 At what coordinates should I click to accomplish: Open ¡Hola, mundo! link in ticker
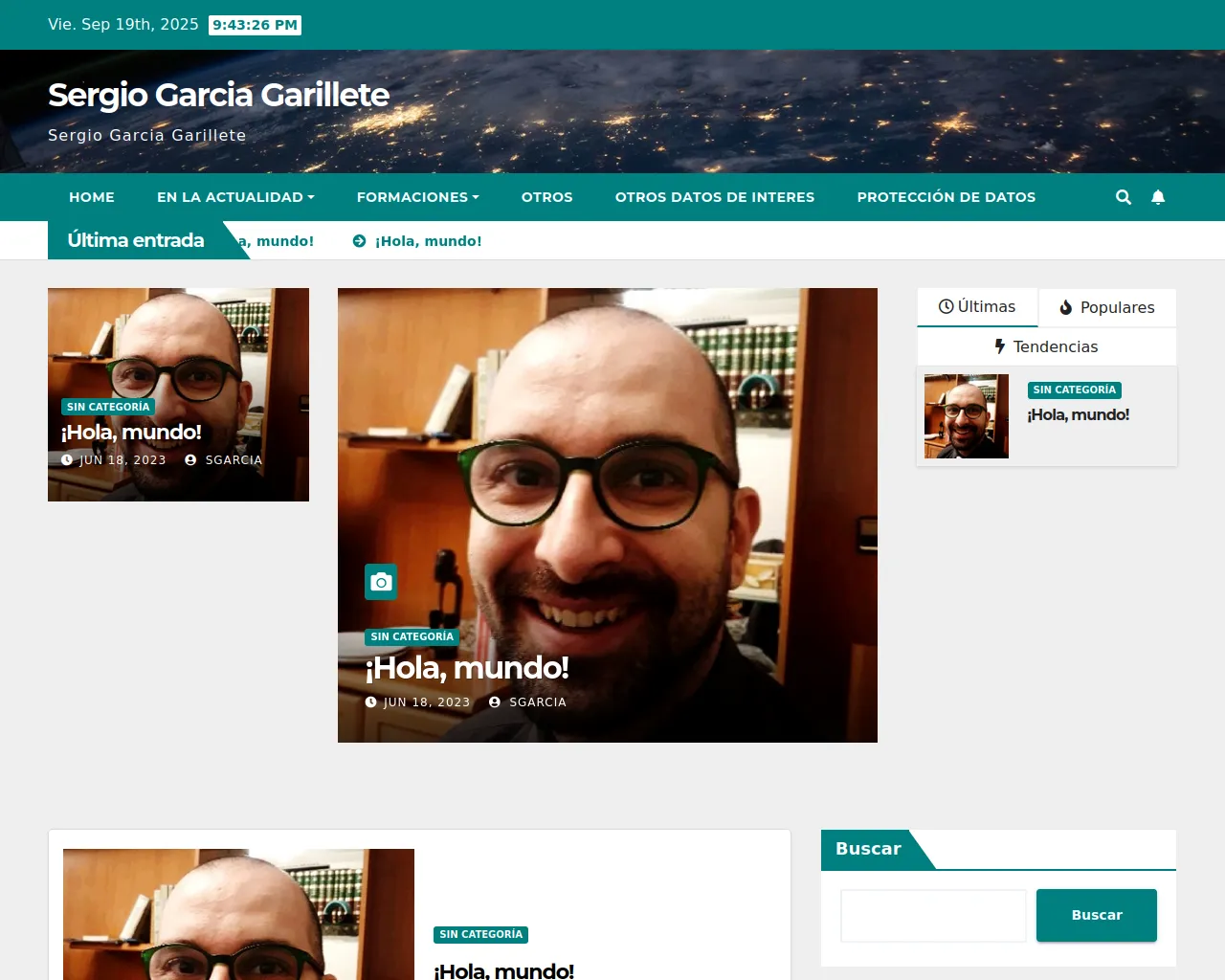tap(428, 241)
